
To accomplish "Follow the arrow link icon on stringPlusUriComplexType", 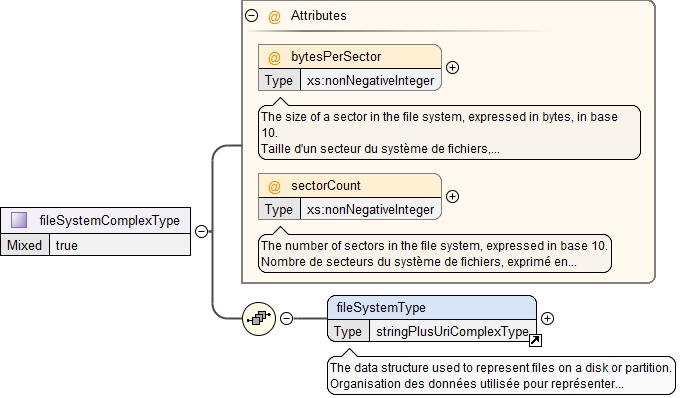I will (x=535, y=340).
